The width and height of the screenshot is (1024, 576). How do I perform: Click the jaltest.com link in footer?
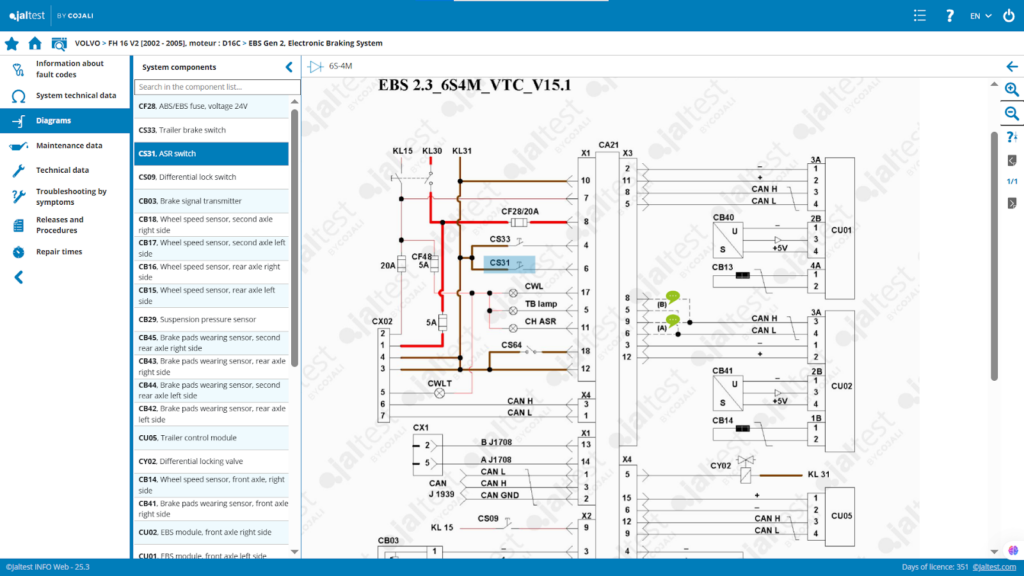tap(995, 568)
